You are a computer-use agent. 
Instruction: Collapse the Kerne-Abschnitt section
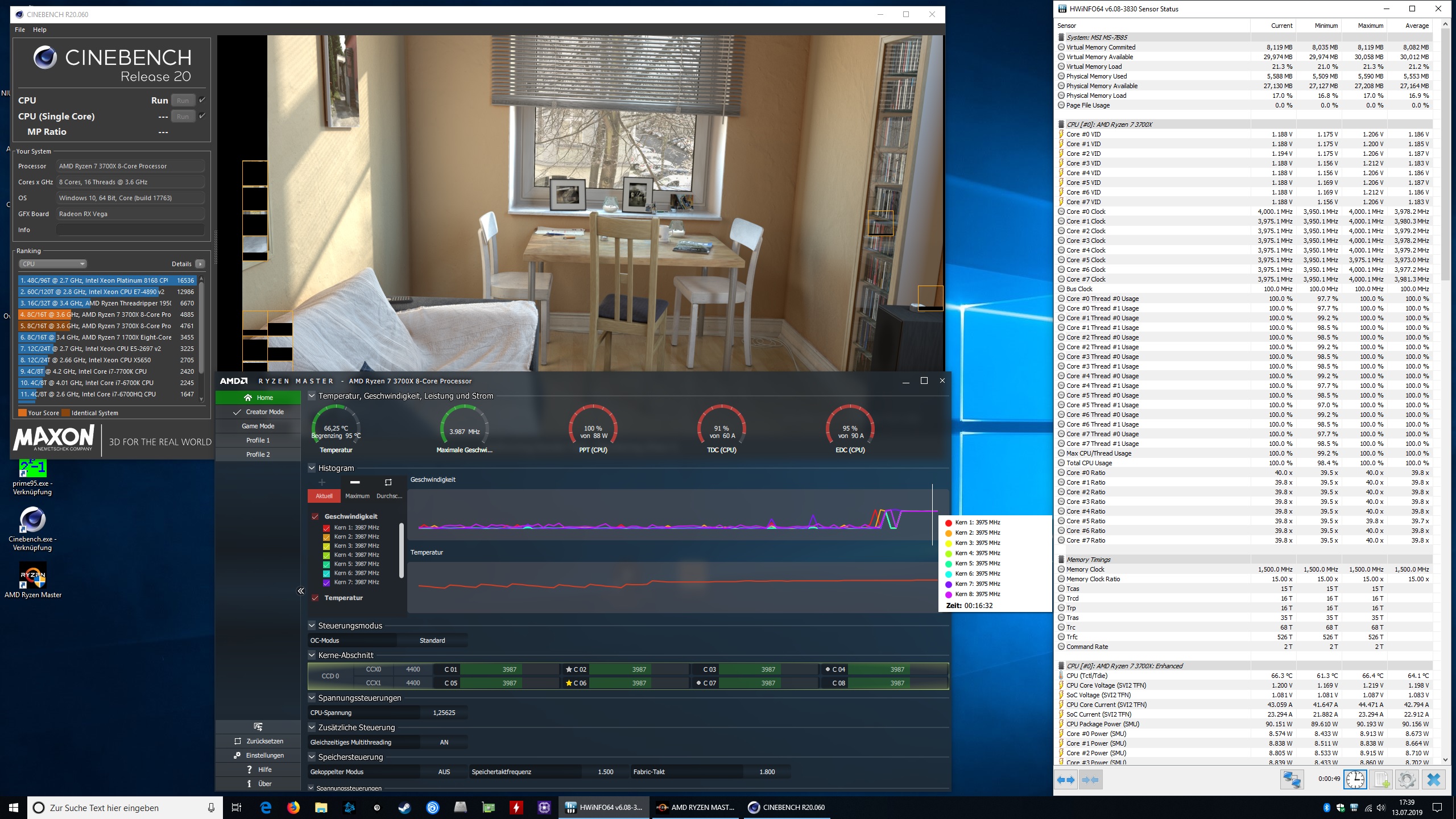click(311, 655)
